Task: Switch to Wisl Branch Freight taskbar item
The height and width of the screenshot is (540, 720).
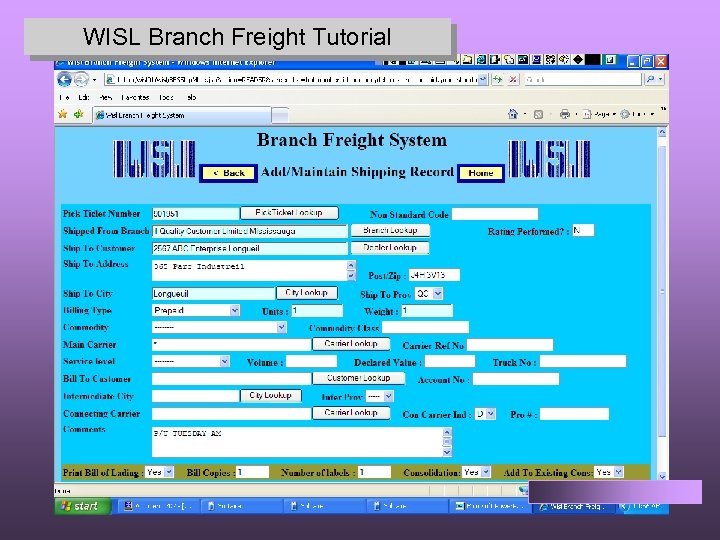Action: point(573,506)
